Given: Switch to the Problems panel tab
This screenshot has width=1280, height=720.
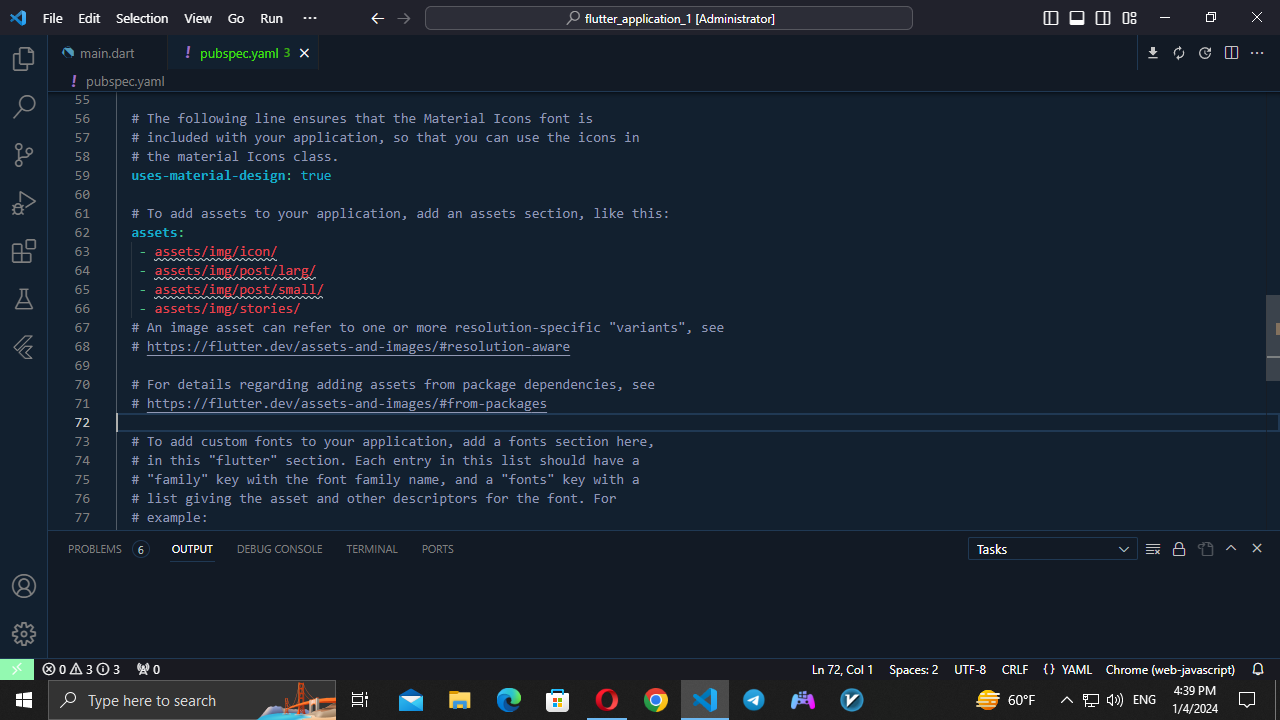Looking at the screenshot, I should (107, 549).
